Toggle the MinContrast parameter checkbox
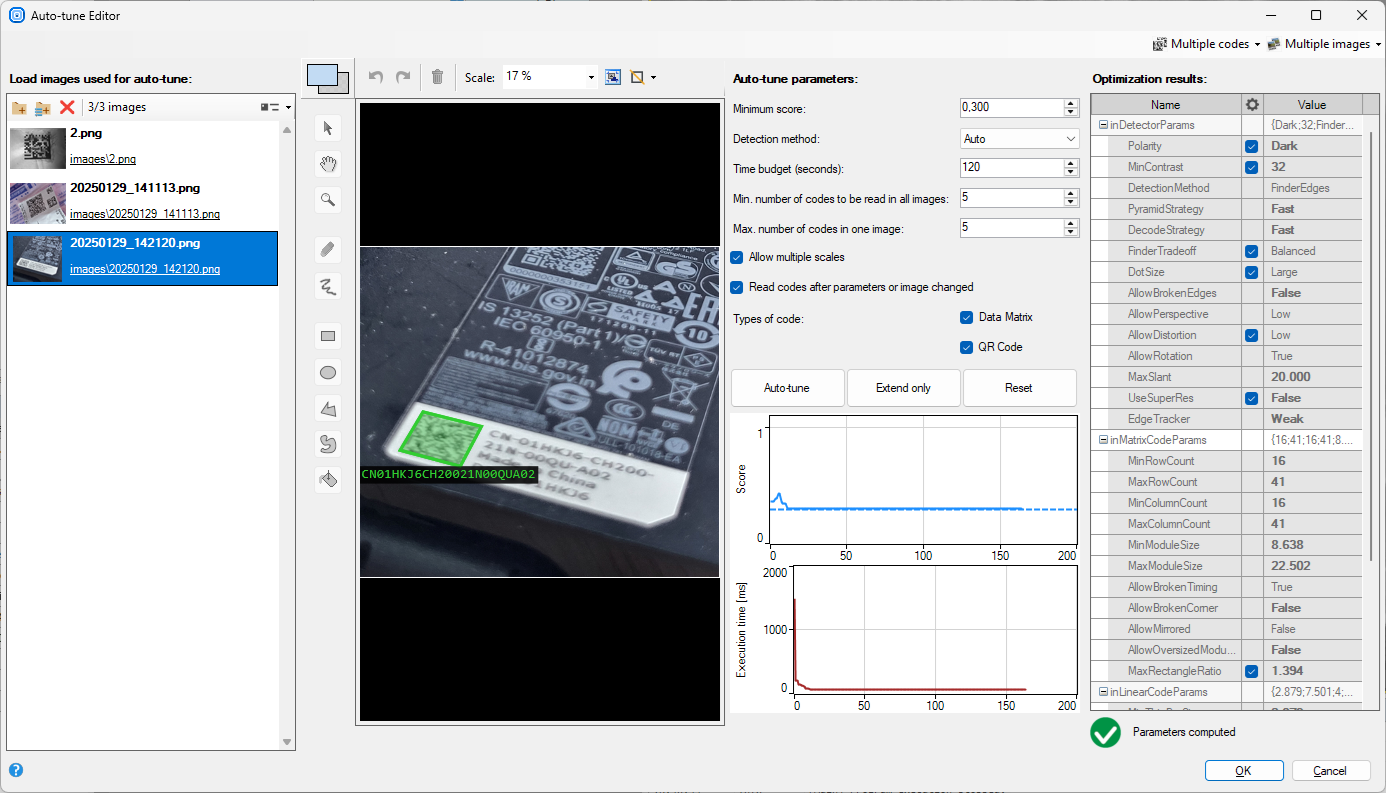Viewport: 1386px width, 793px height. pos(1252,167)
